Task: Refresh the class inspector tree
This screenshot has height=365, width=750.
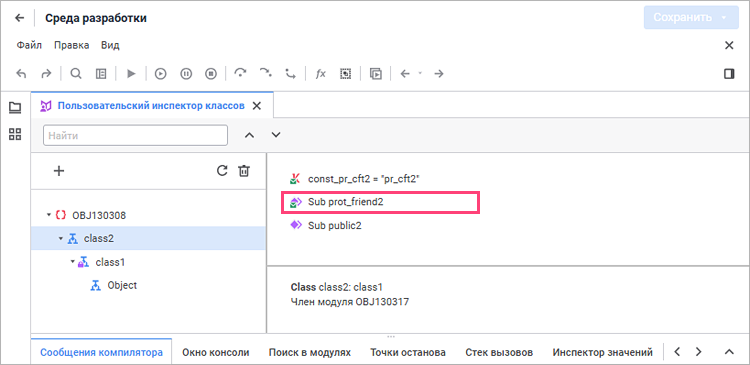Action: 222,171
